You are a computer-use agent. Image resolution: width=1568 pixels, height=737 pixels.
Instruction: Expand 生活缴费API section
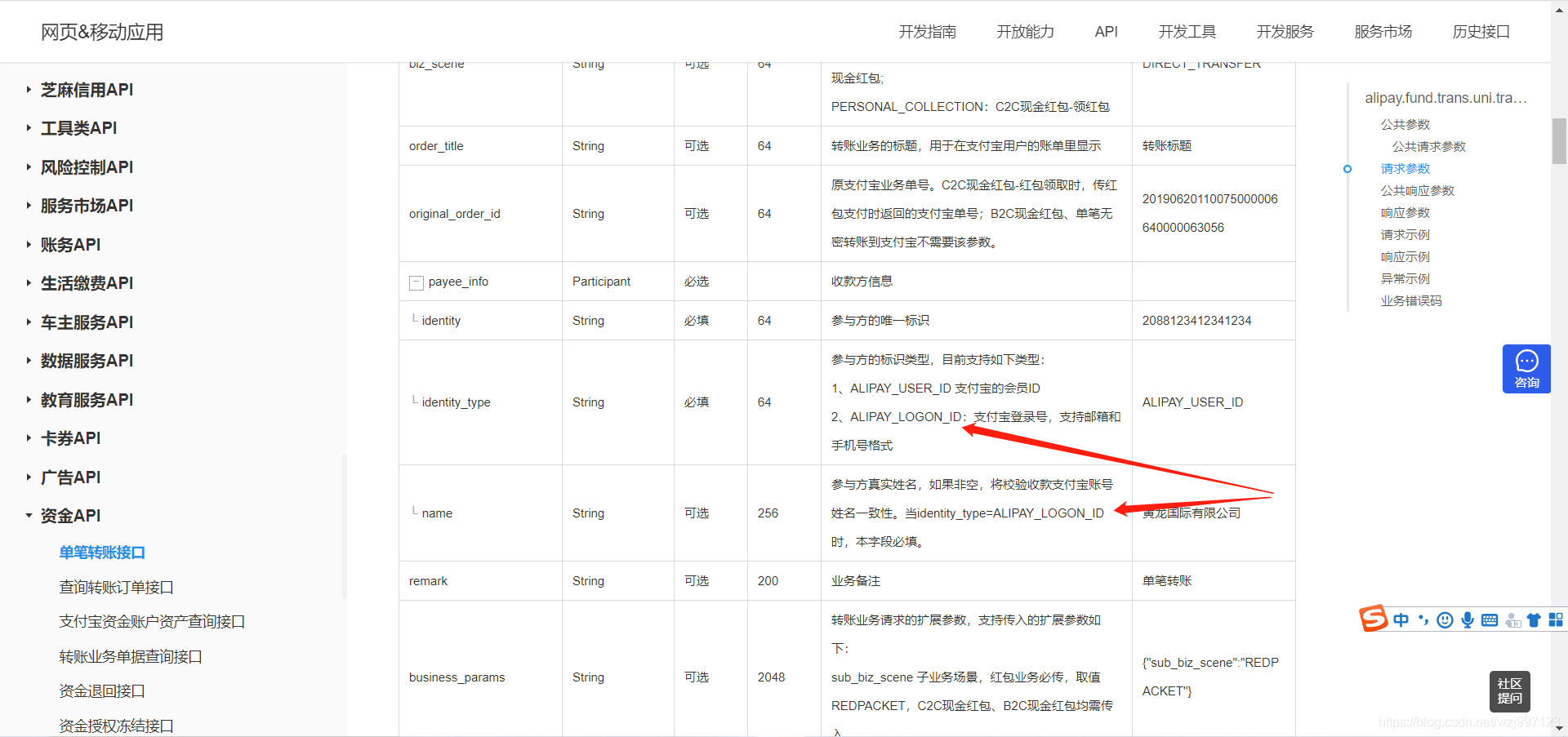(87, 283)
